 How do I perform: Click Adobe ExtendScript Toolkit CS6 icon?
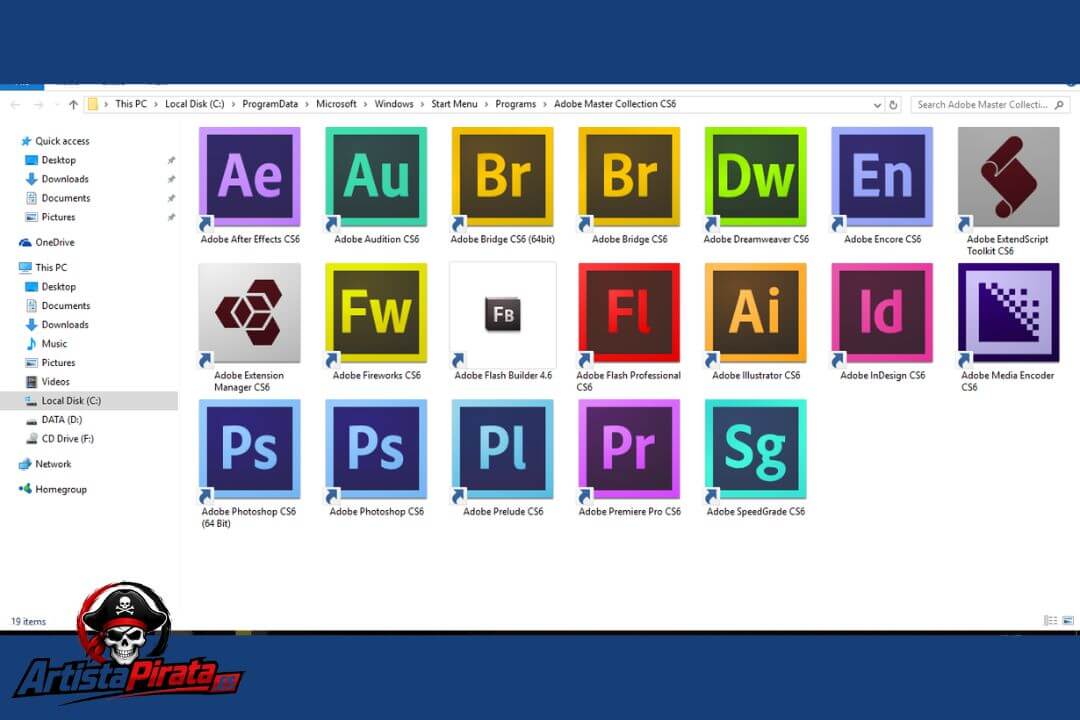[x=1009, y=177]
